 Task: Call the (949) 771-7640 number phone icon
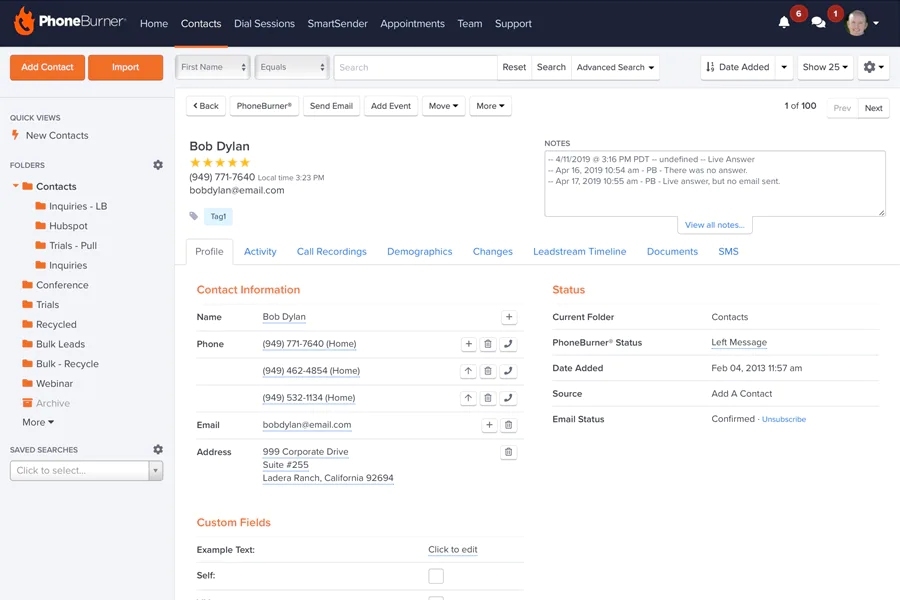[508, 344]
